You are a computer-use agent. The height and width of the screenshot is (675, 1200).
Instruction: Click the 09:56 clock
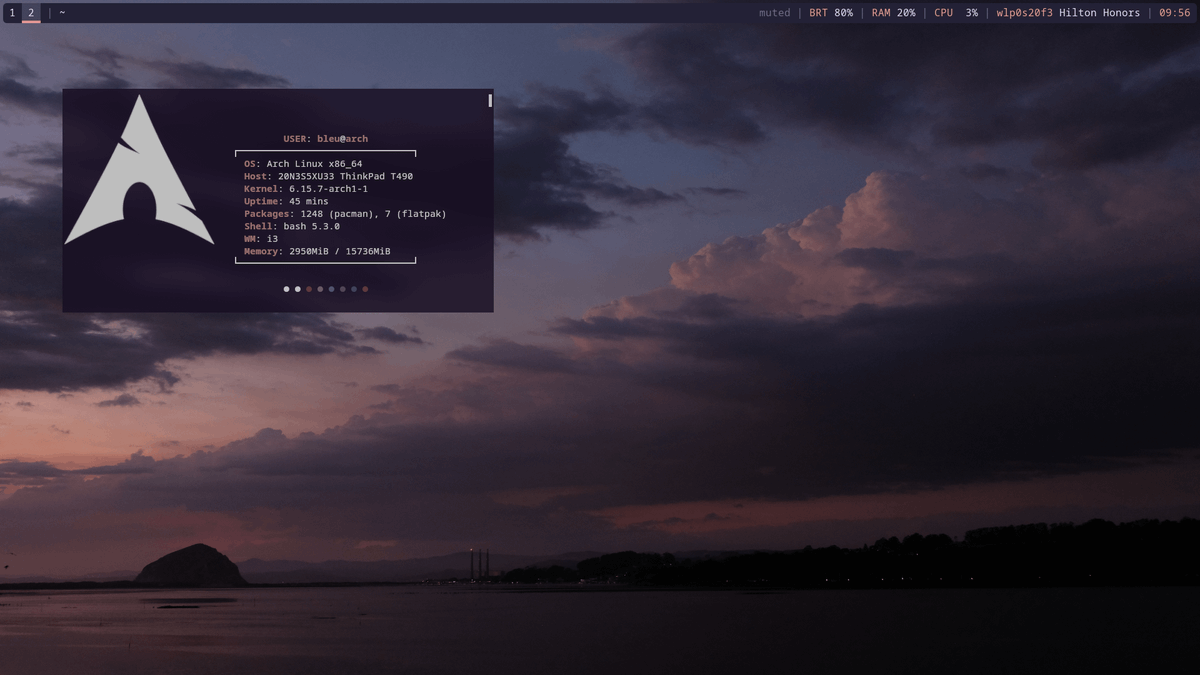1175,13
